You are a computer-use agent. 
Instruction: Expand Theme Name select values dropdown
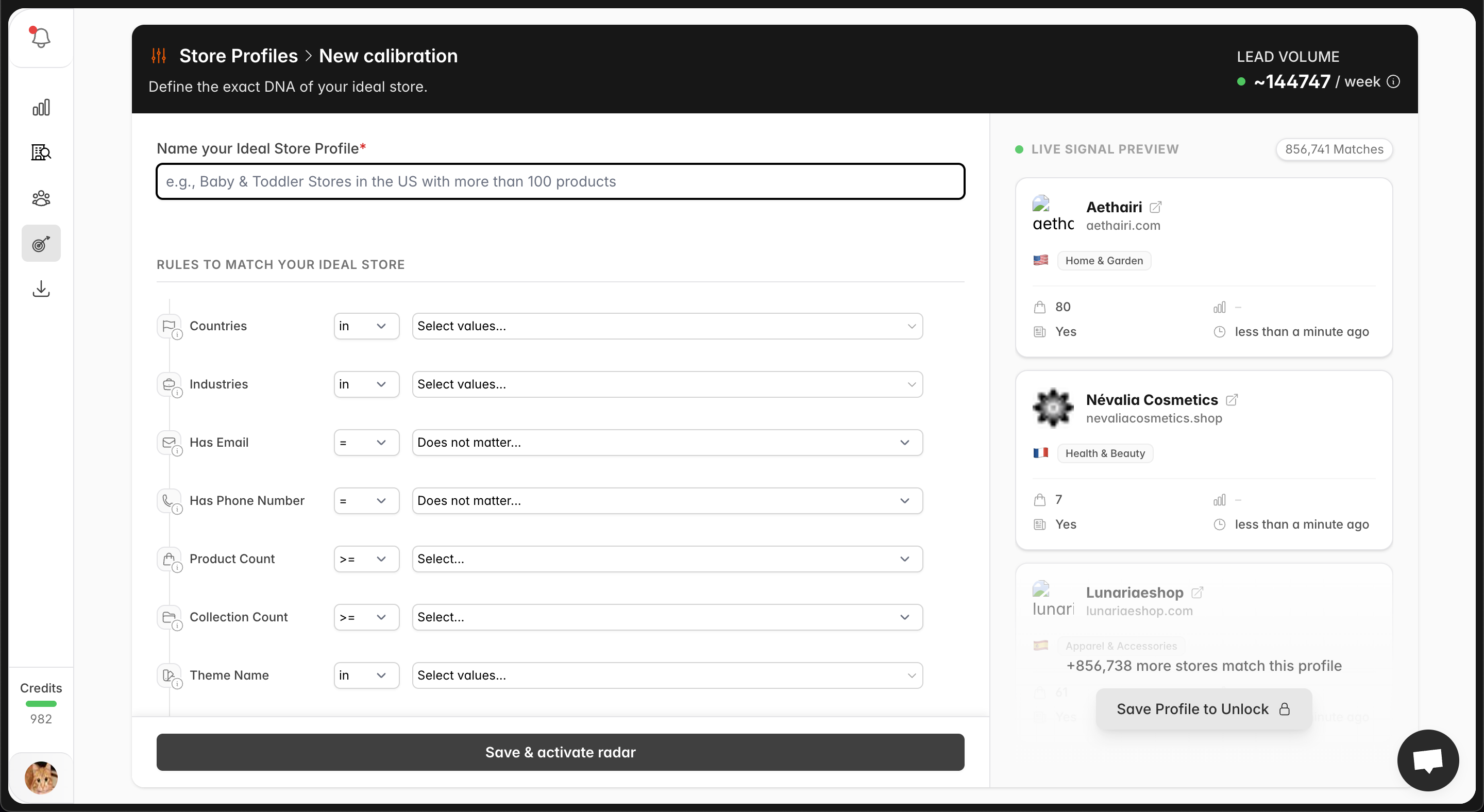[667, 675]
